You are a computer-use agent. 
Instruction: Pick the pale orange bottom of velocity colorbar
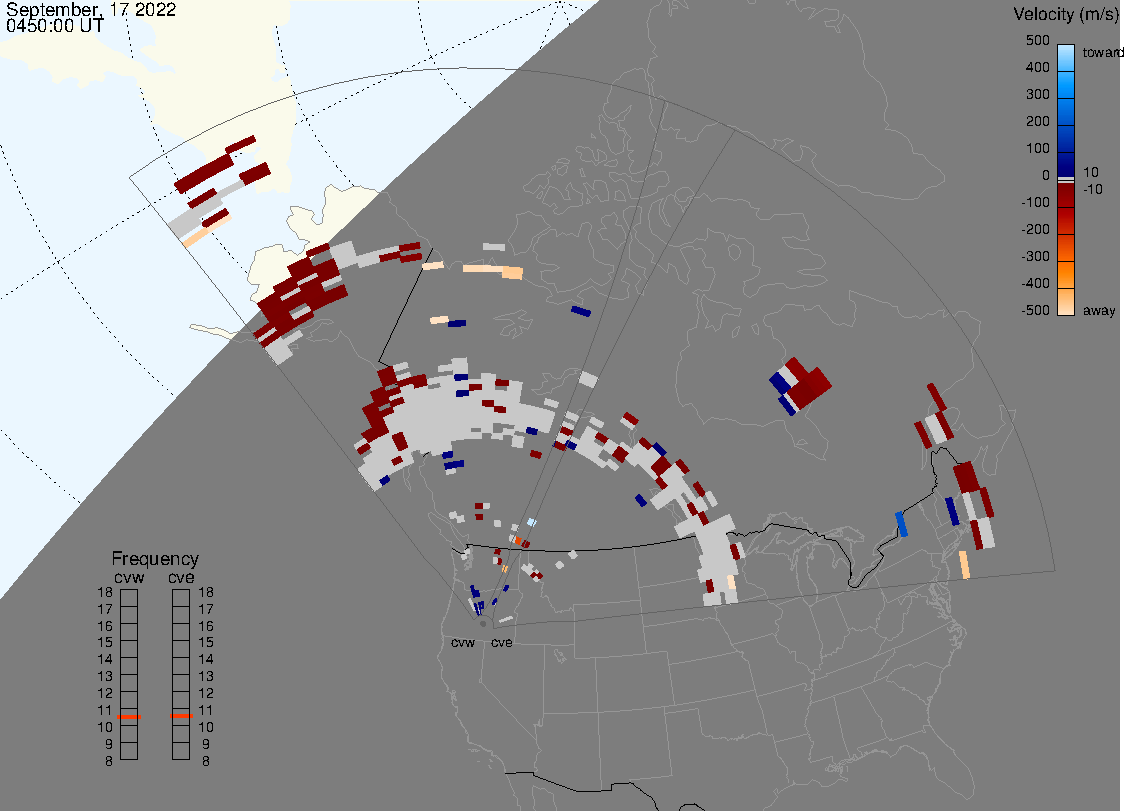pyautogui.click(x=1066, y=303)
